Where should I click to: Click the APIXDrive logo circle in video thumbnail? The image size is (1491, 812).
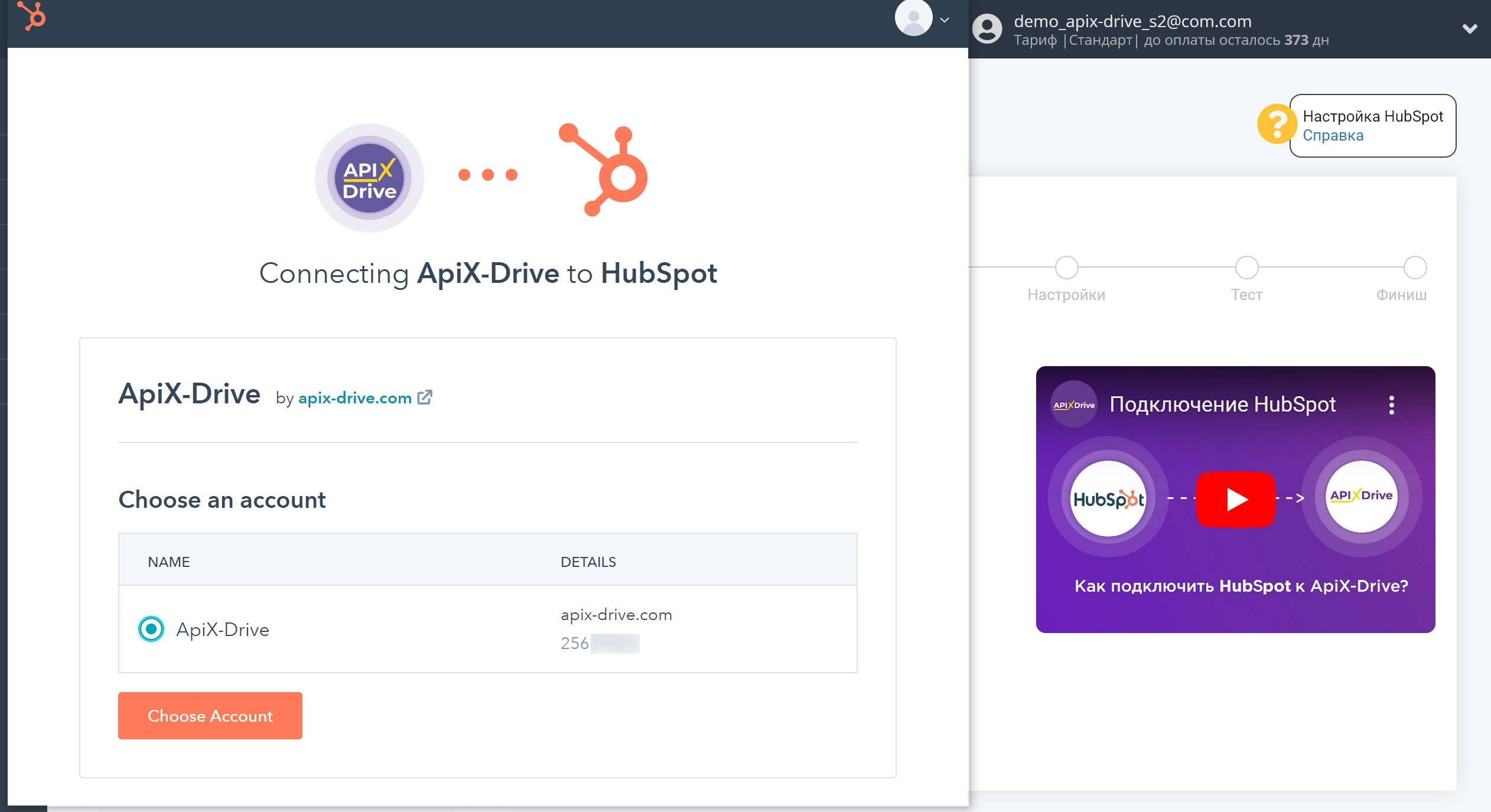click(1361, 496)
